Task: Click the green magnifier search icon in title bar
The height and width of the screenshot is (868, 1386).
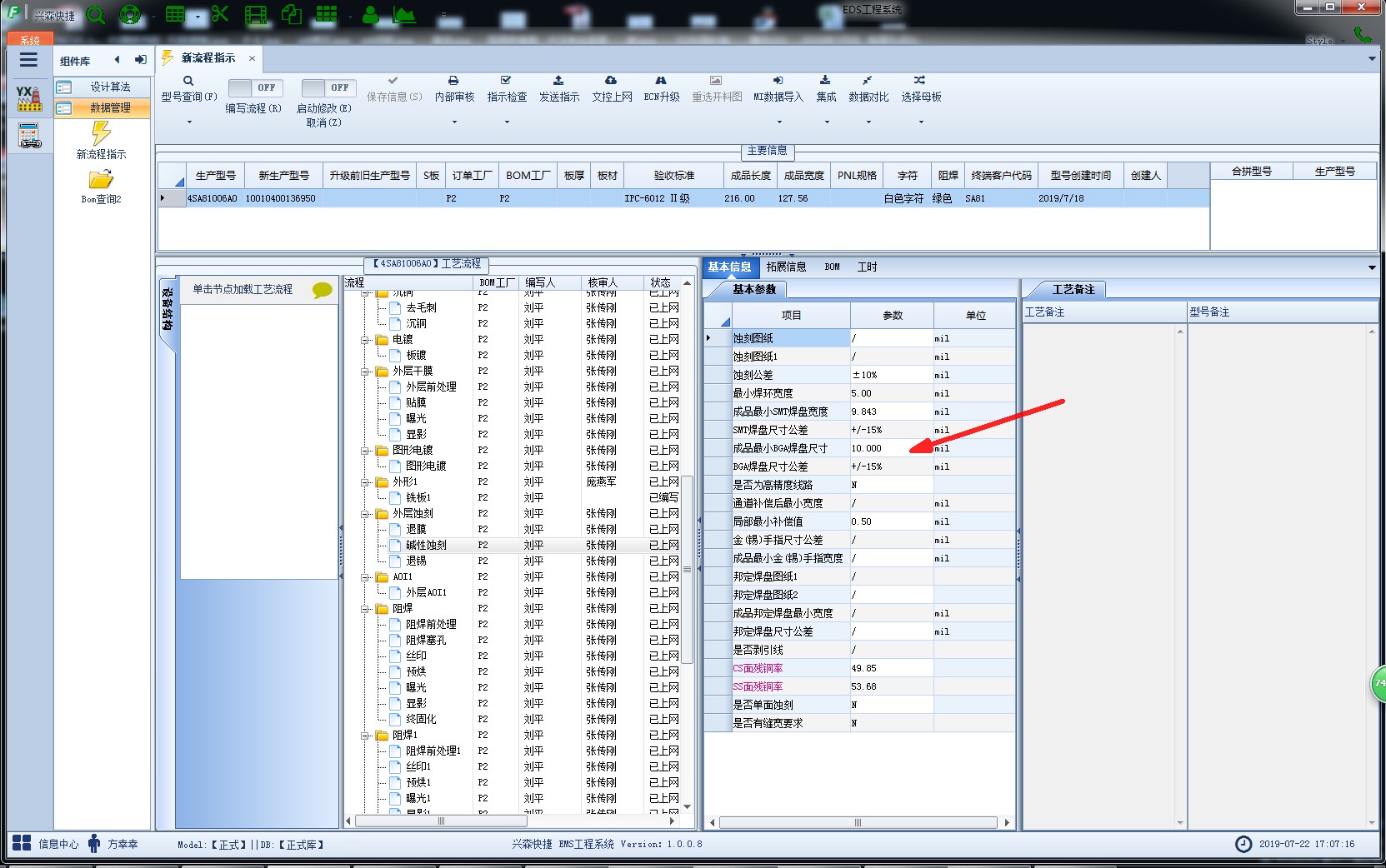Action: (x=96, y=14)
